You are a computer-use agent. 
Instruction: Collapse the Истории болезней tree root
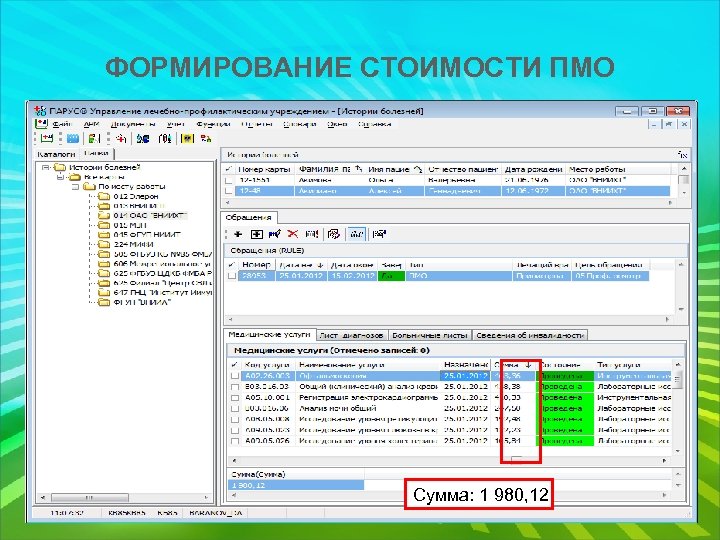click(x=45, y=168)
